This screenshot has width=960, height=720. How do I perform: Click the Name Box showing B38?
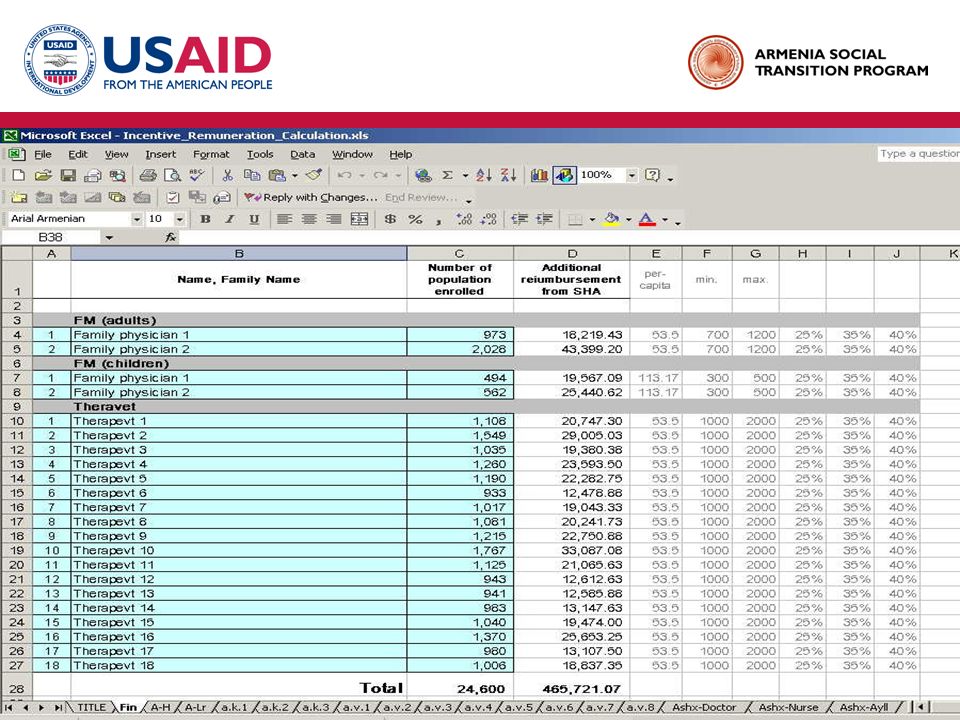tap(50, 238)
